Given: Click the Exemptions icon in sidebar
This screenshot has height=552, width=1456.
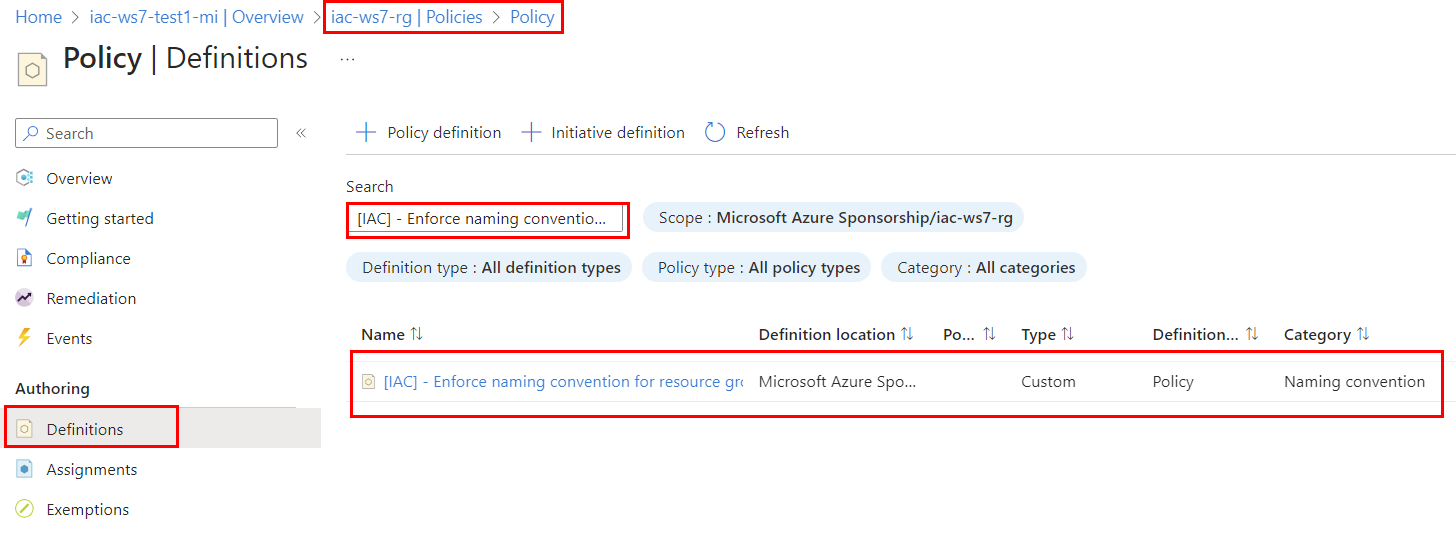Looking at the screenshot, I should point(25,509).
